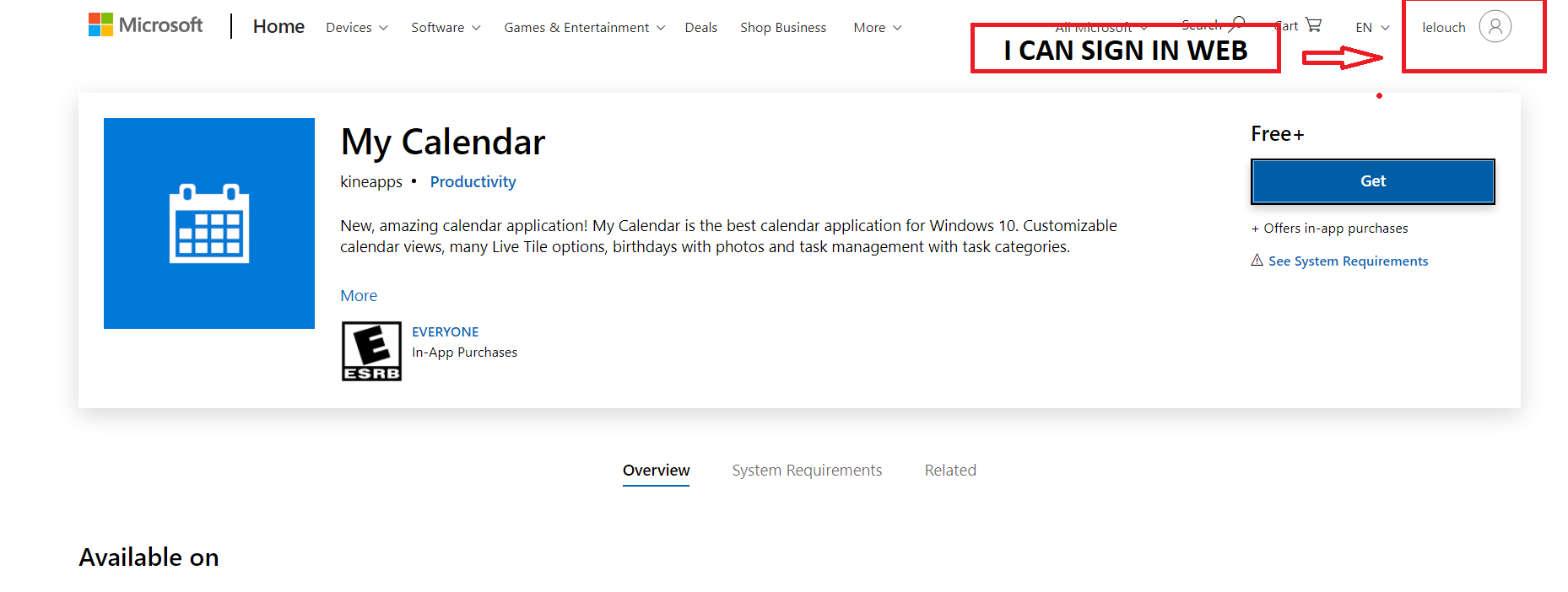Open the Productivity category link
This screenshot has width=1568, height=592.
pos(473,182)
